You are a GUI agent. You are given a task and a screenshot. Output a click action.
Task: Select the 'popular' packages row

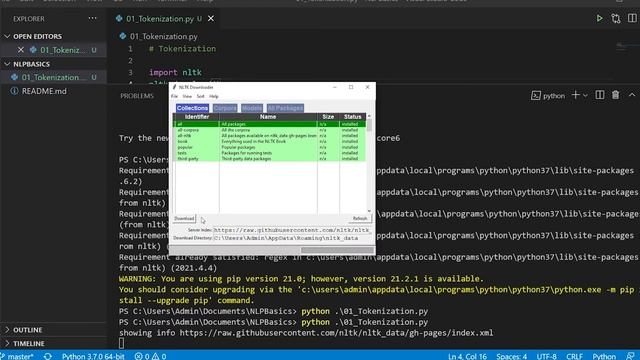(x=270, y=147)
